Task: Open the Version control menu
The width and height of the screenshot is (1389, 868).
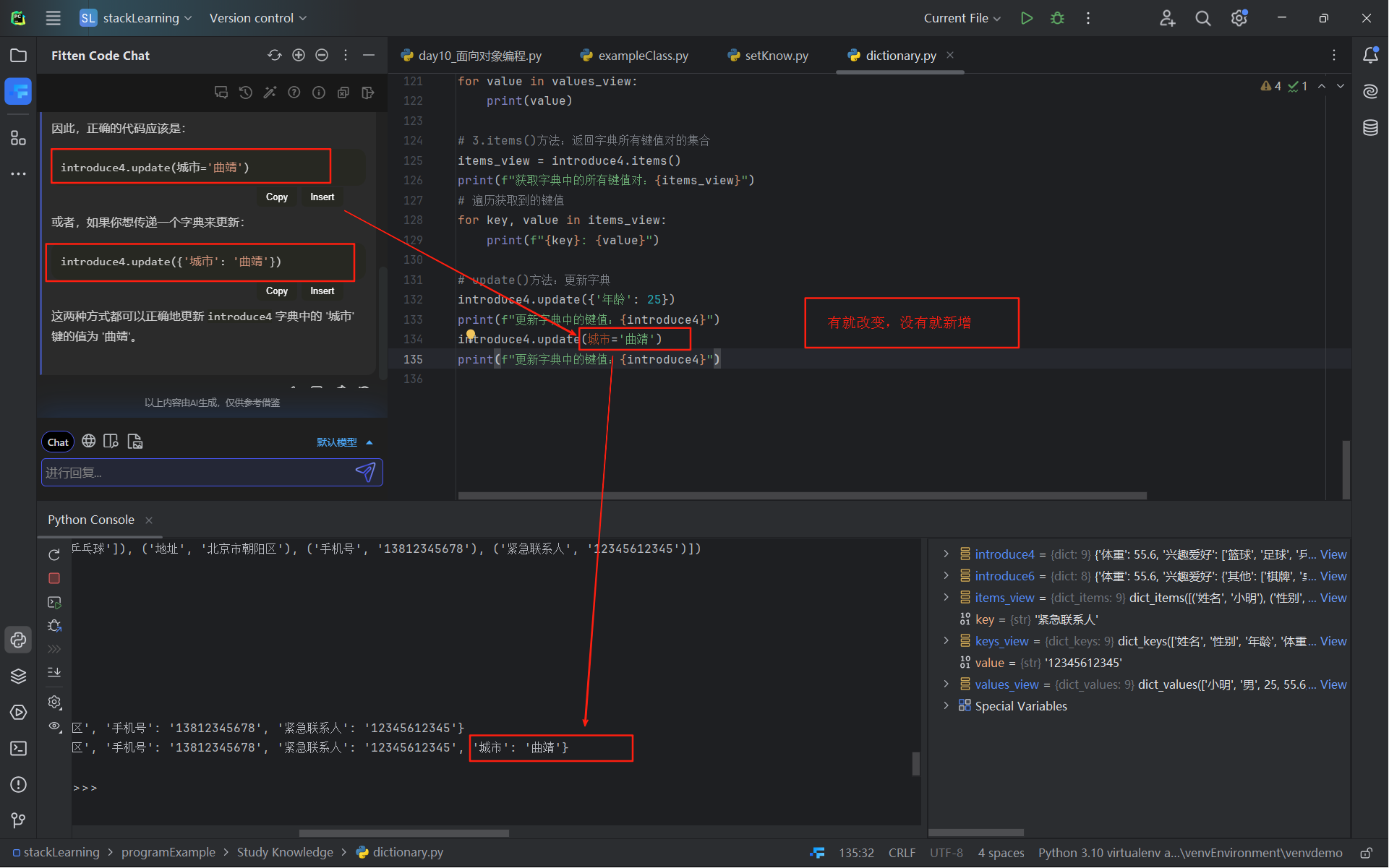Action: pyautogui.click(x=257, y=18)
